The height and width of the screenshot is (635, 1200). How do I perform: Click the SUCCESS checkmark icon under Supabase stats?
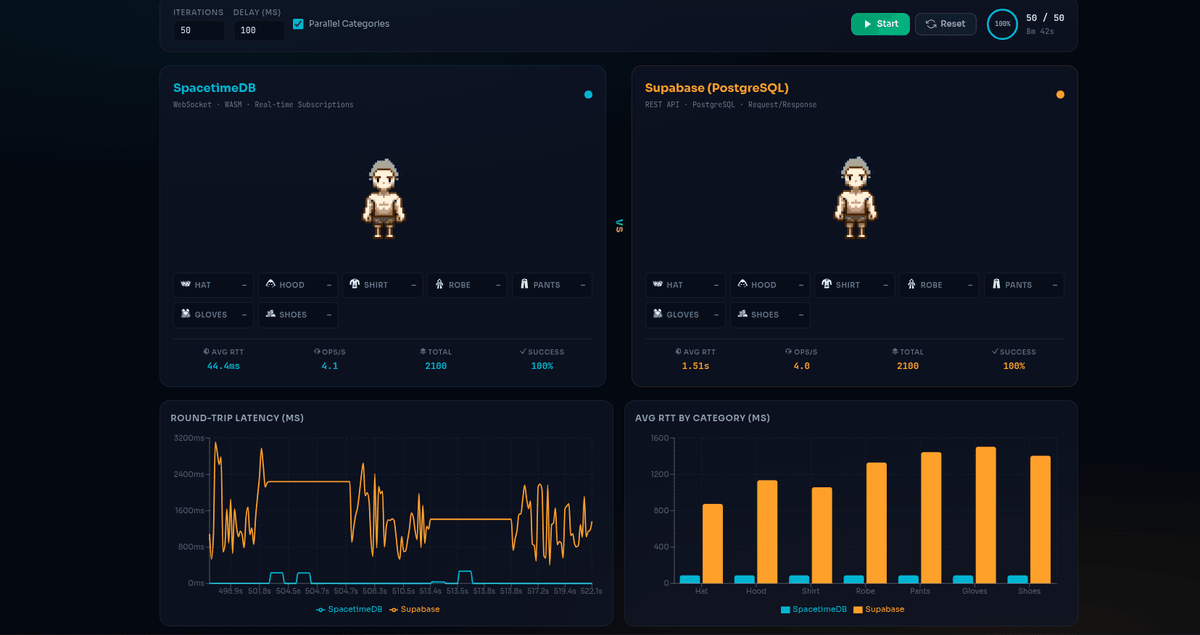coord(997,351)
